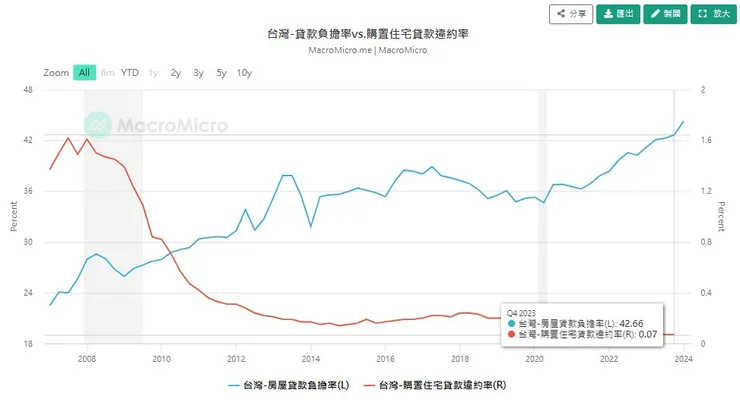This screenshot has width=740, height=402.
Task: Click the 2016 x-axis year label
Action: (x=385, y=358)
